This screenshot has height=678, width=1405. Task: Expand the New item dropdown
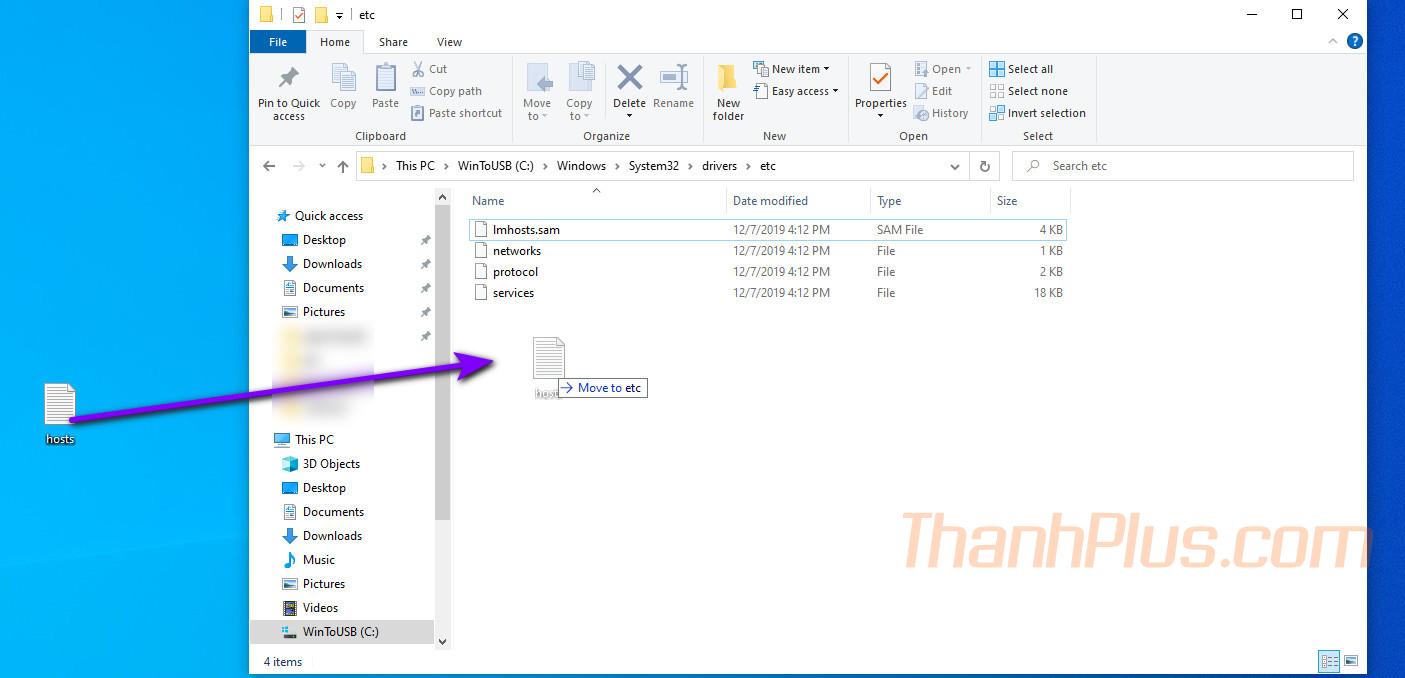[x=800, y=69]
